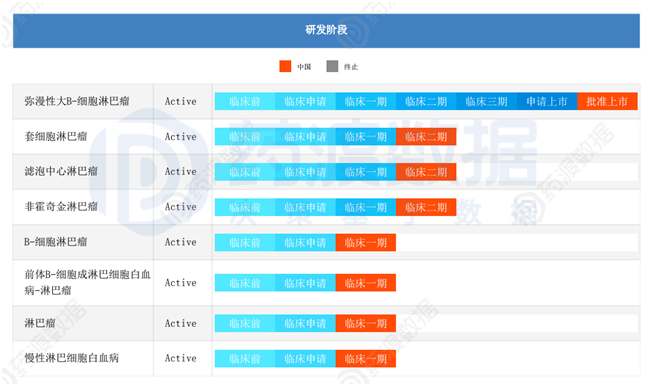Select the 淋巴瘤 row label
Viewport: 653px width, 386px height.
coord(40,323)
